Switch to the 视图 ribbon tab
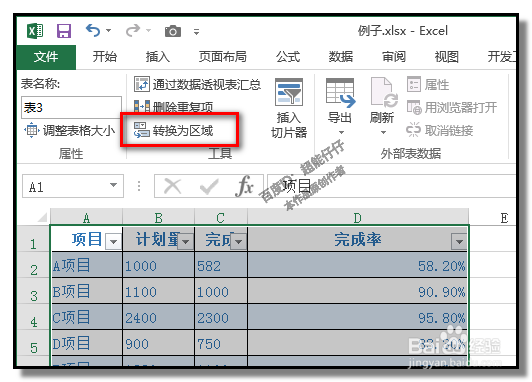This screenshot has width=532, height=382. click(446, 57)
